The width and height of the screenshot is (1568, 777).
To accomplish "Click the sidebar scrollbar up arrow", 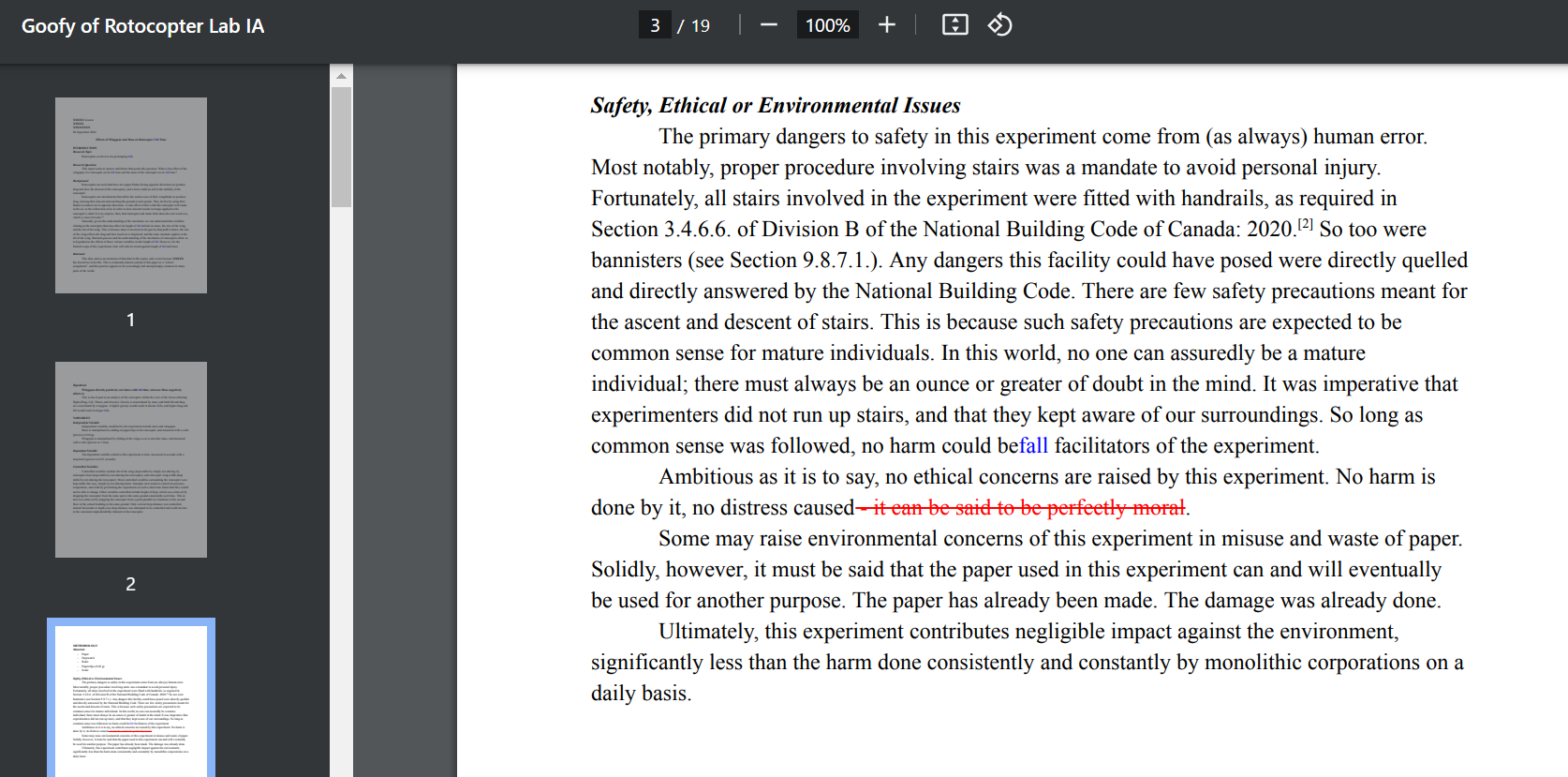I will pyautogui.click(x=341, y=76).
